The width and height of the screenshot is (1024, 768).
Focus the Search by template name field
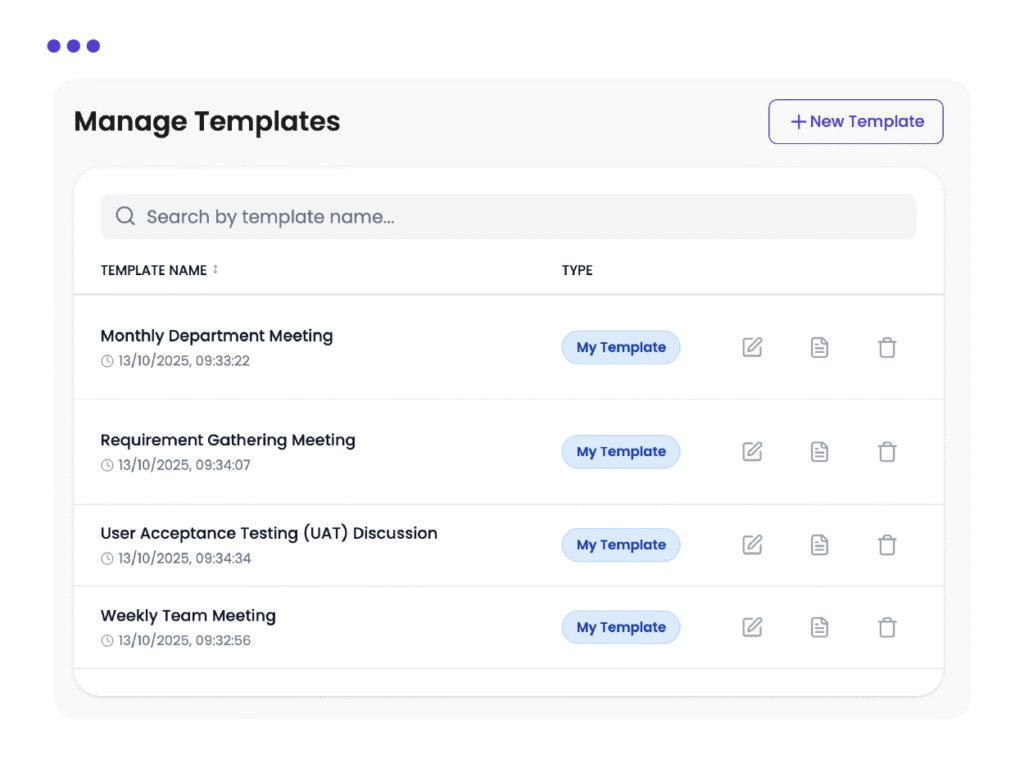click(520, 217)
